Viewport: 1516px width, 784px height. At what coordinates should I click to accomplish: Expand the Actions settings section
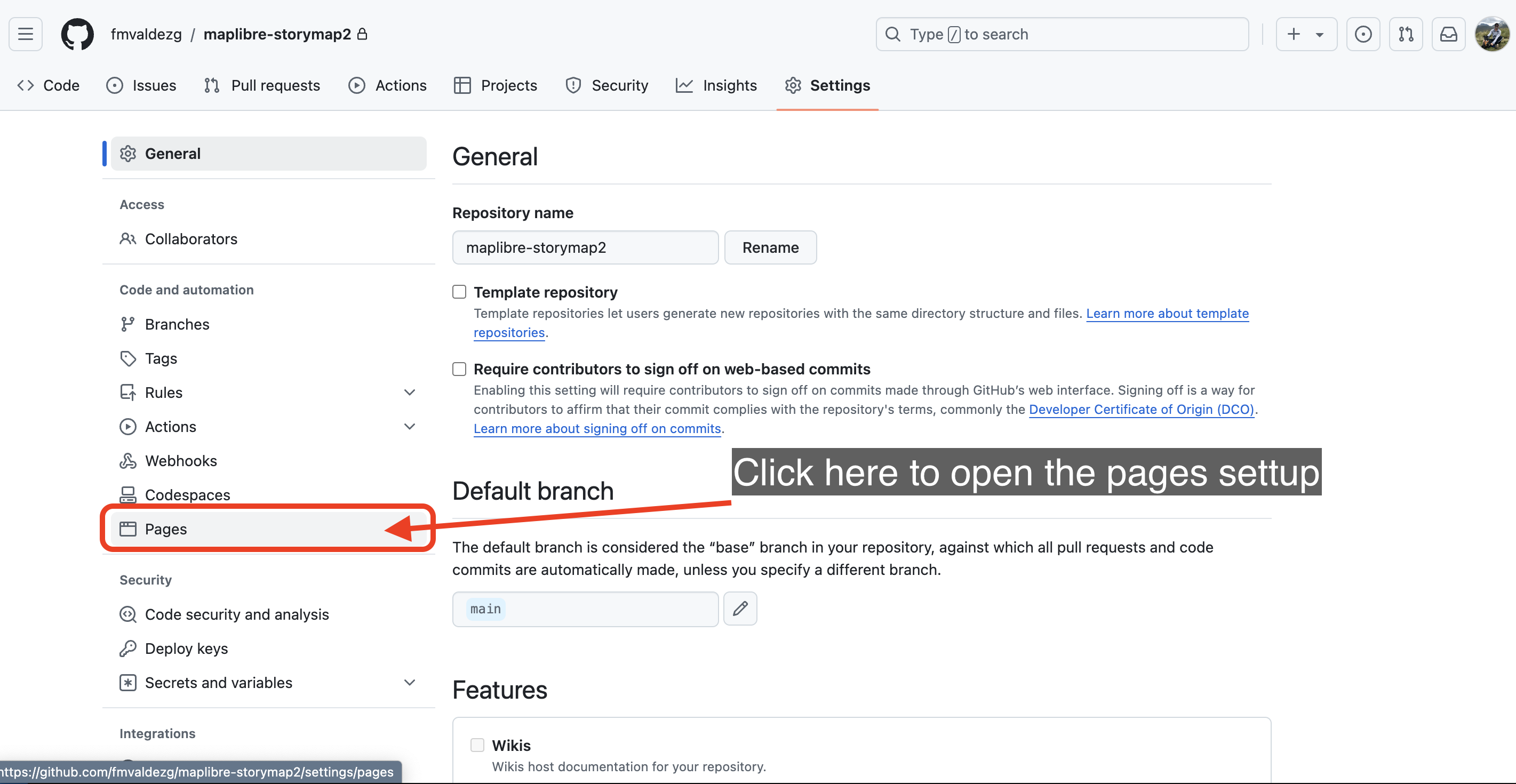(x=410, y=426)
